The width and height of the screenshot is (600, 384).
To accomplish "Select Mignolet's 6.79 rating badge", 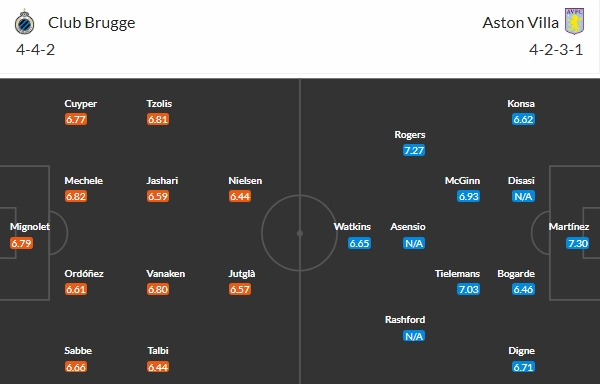I will (x=21, y=243).
